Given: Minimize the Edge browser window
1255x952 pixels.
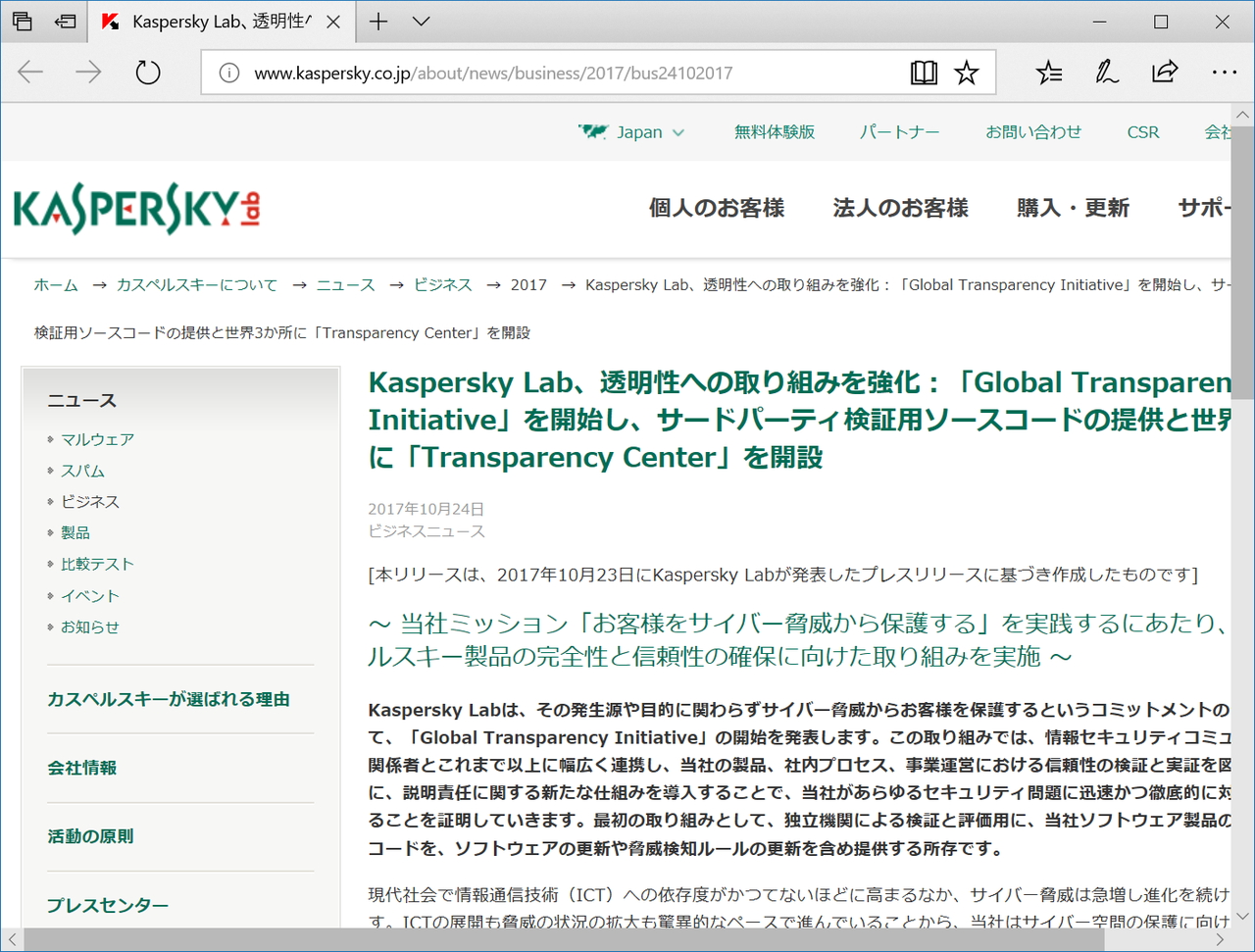Looking at the screenshot, I should click(x=1100, y=22).
